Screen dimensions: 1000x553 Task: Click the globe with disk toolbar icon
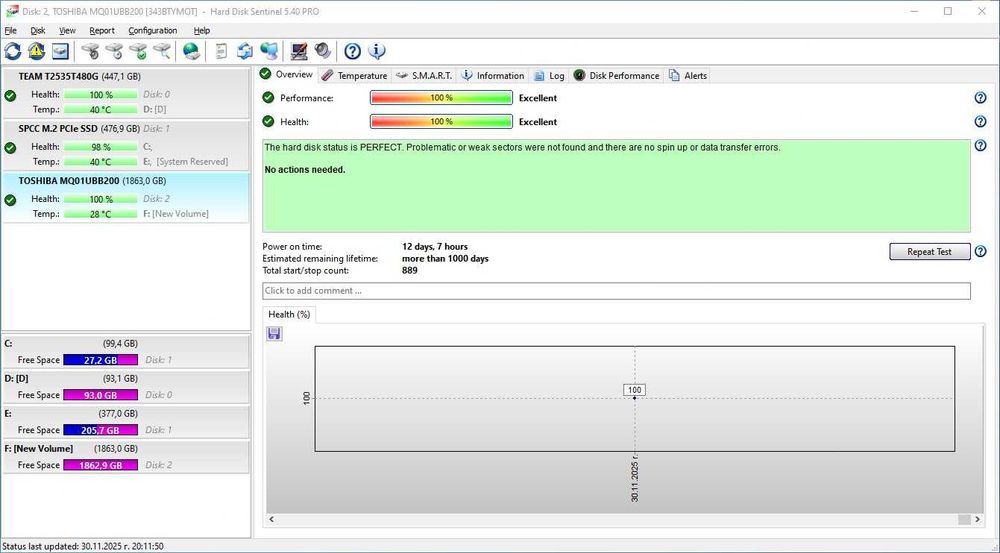[191, 51]
